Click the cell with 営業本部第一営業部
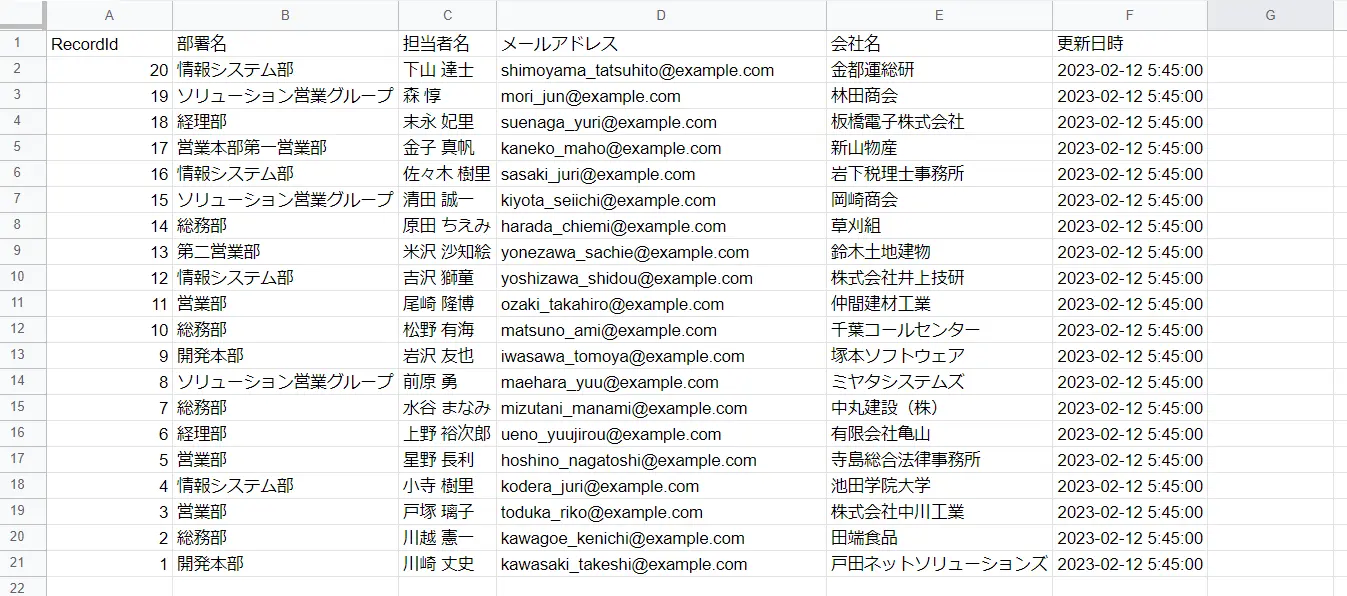 point(285,148)
